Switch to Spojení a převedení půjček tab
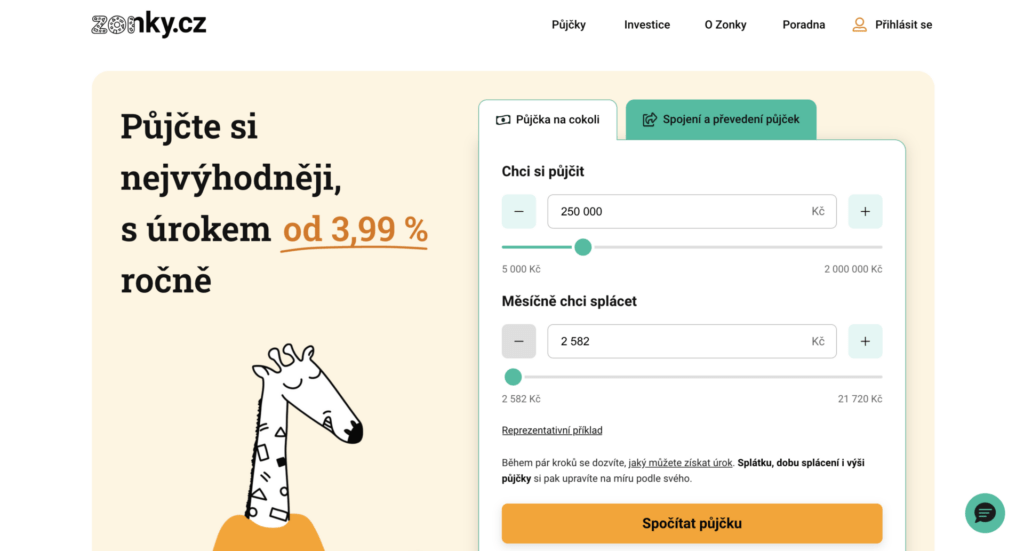The image size is (1024, 551). (x=720, y=120)
